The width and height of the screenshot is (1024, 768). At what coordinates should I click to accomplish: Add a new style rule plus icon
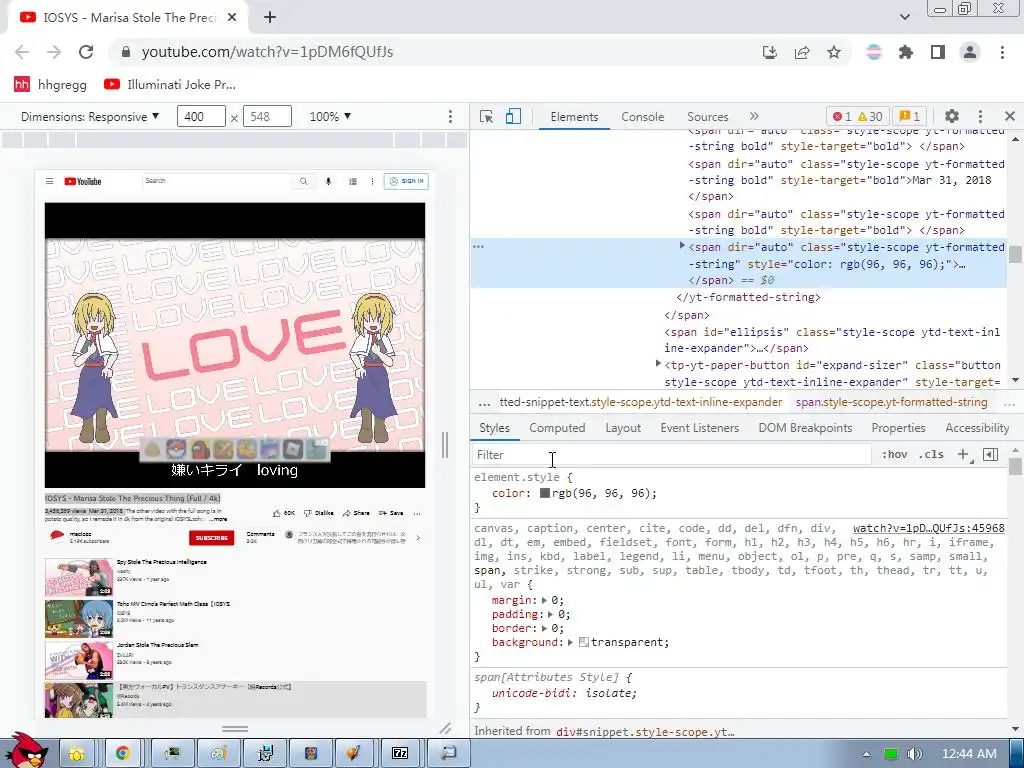963,455
